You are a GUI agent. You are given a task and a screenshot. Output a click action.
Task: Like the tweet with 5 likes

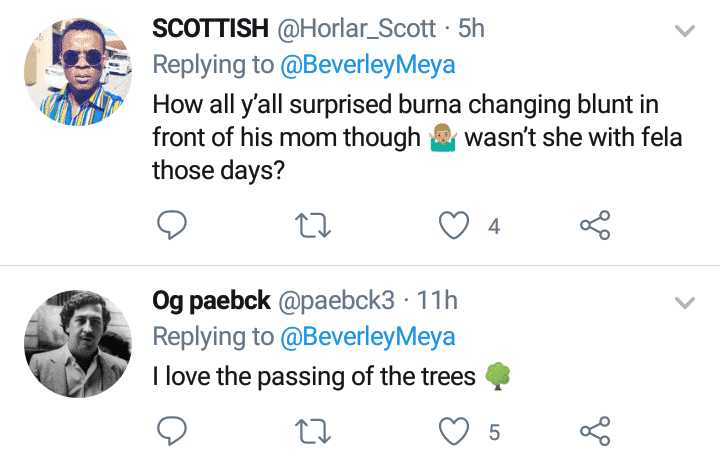(x=456, y=432)
